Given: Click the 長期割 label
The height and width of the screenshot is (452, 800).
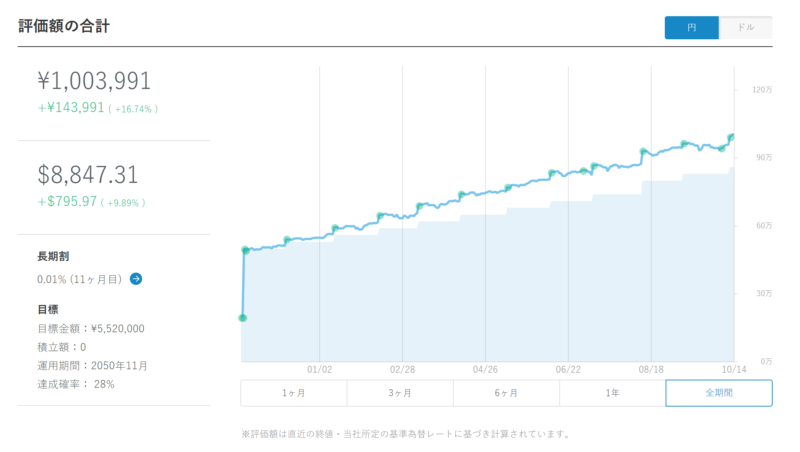Looking at the screenshot, I should [x=53, y=257].
